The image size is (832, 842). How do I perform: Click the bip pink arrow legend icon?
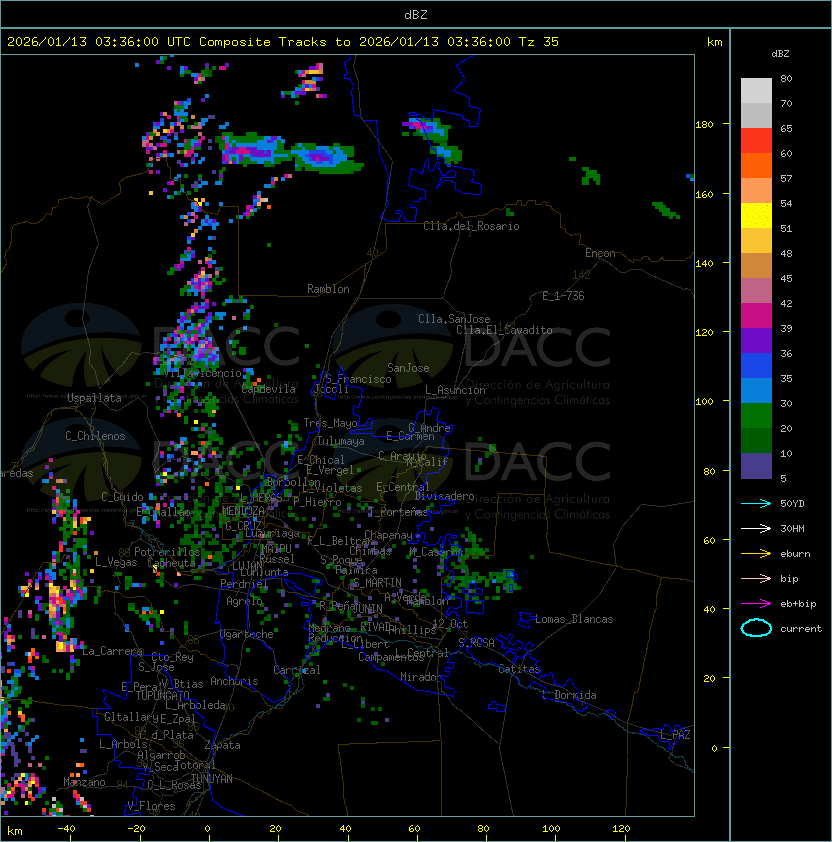[756, 578]
